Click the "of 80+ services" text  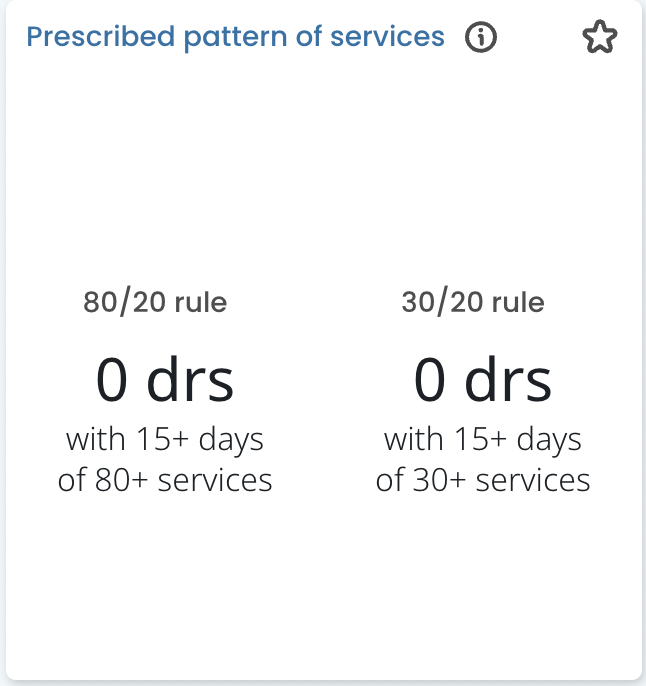tap(165, 480)
